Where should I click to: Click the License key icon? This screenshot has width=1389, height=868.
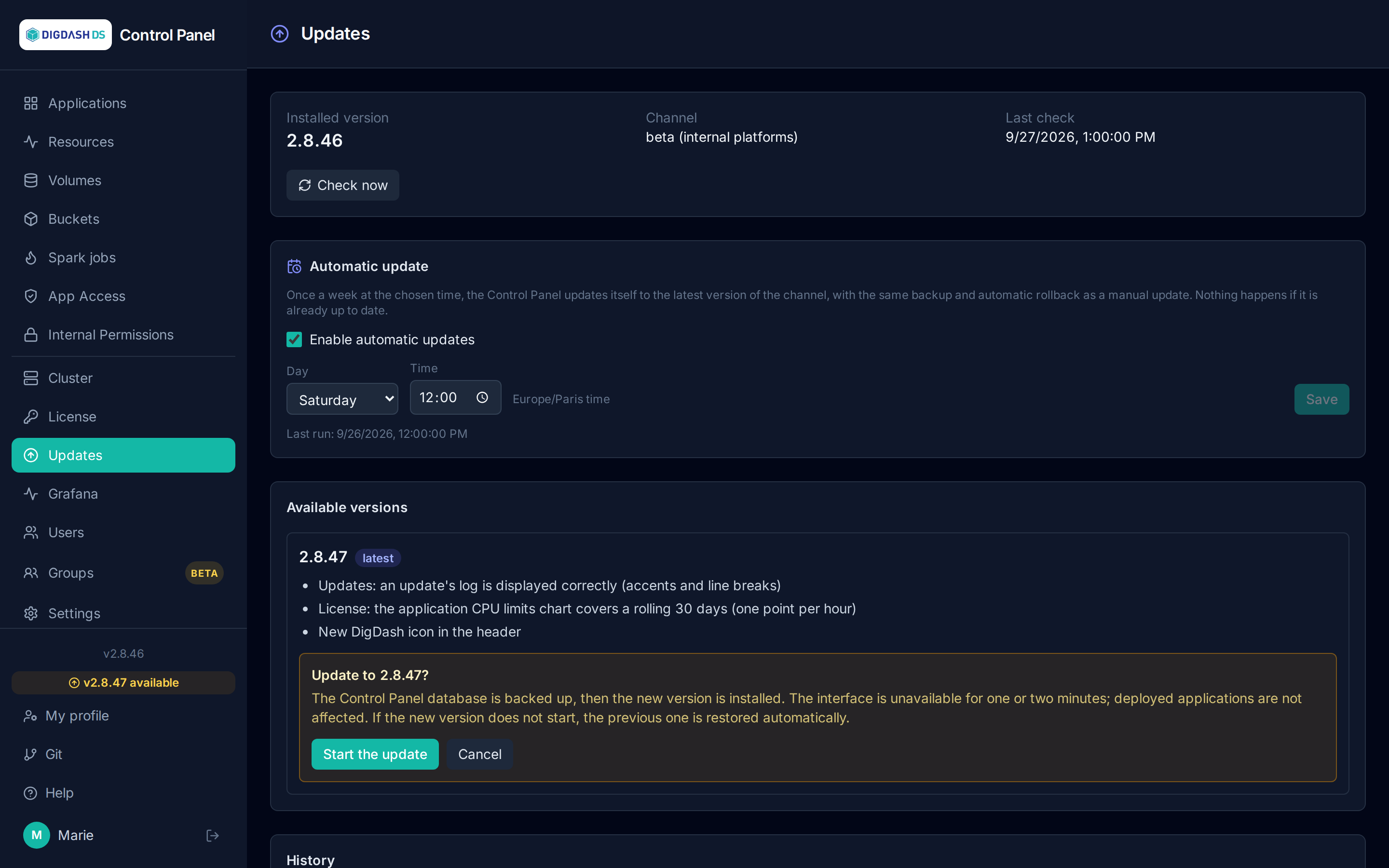pyautogui.click(x=31, y=417)
